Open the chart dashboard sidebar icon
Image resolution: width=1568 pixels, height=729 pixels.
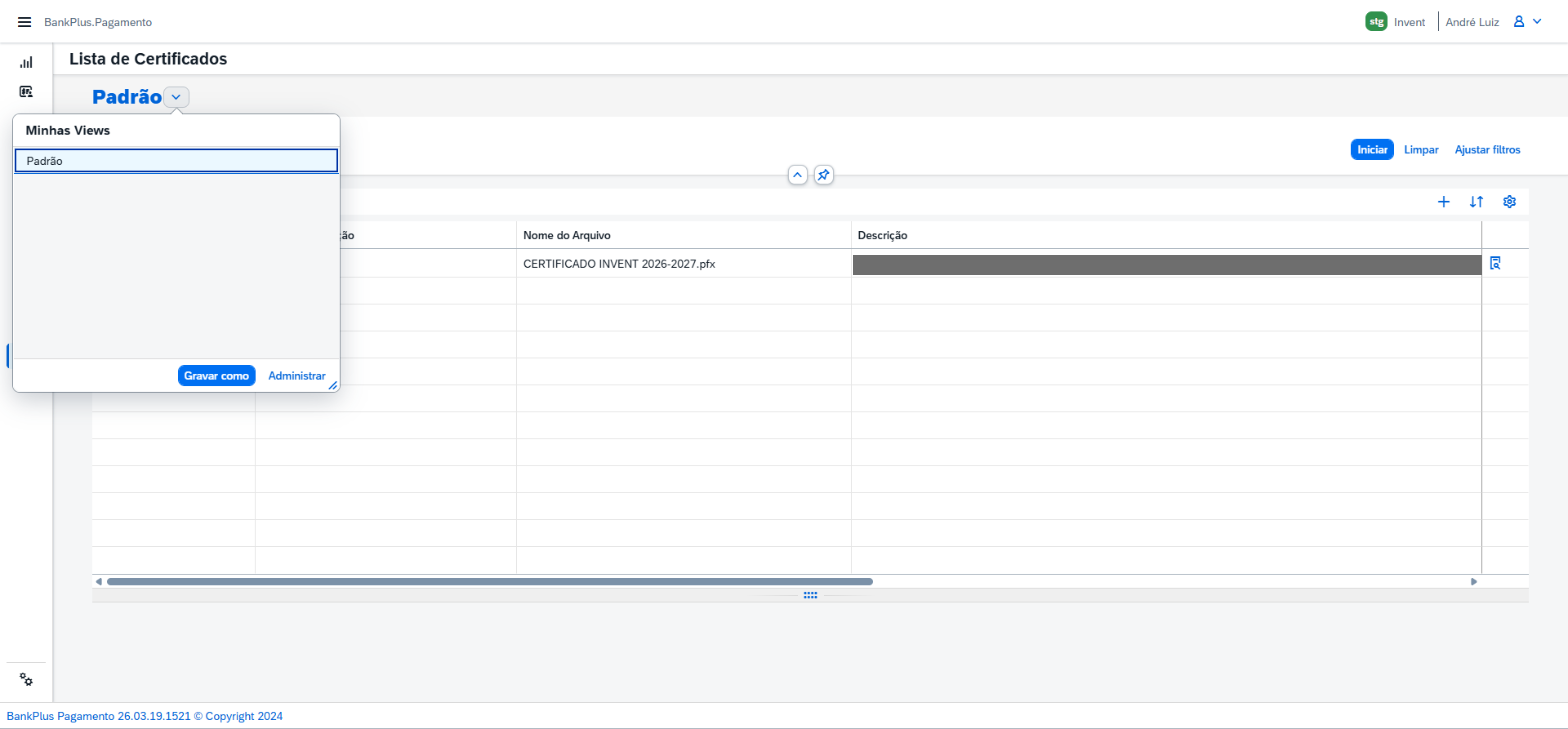26,62
